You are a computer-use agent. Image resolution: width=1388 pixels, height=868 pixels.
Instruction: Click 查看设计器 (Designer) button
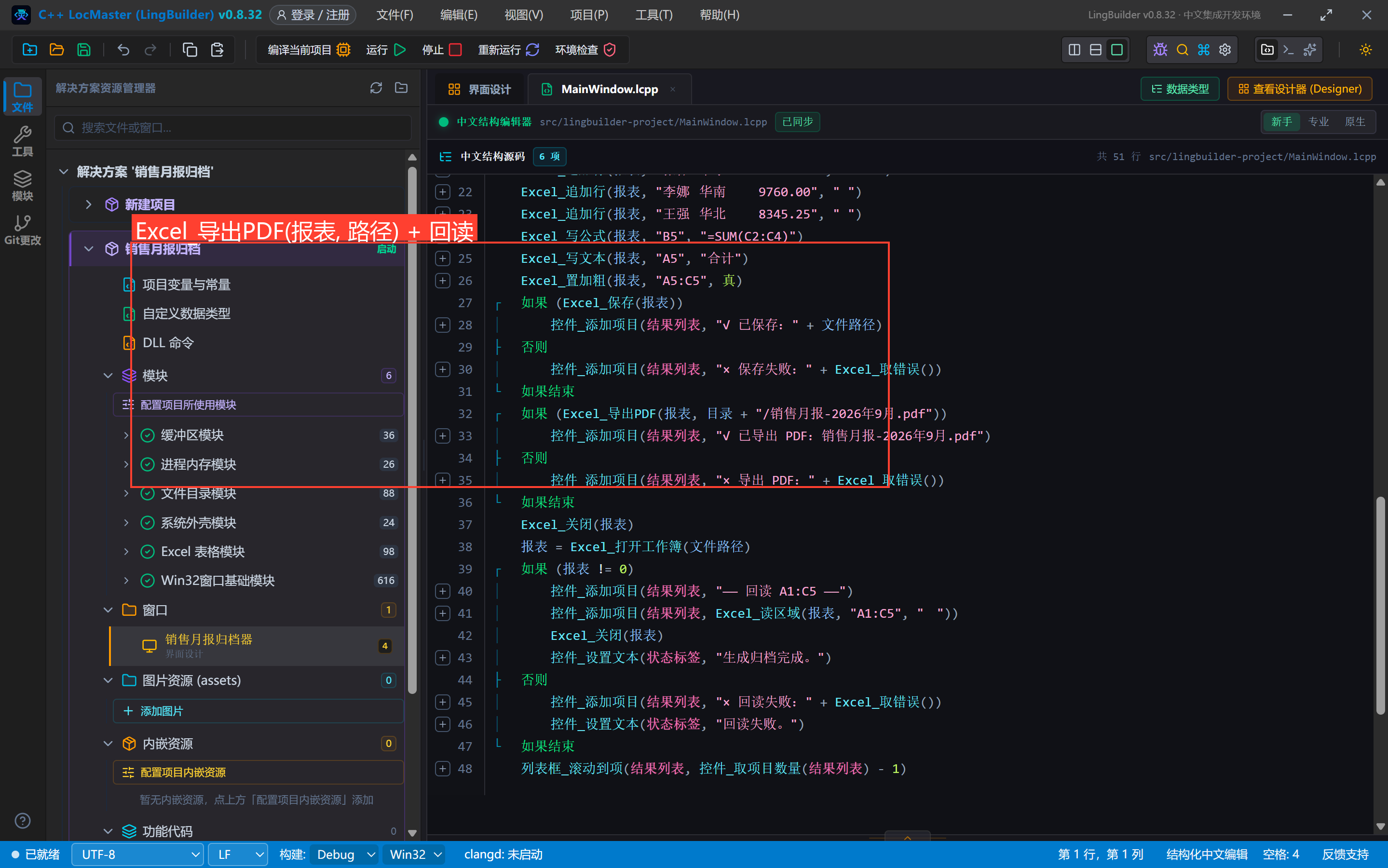[x=1300, y=89]
